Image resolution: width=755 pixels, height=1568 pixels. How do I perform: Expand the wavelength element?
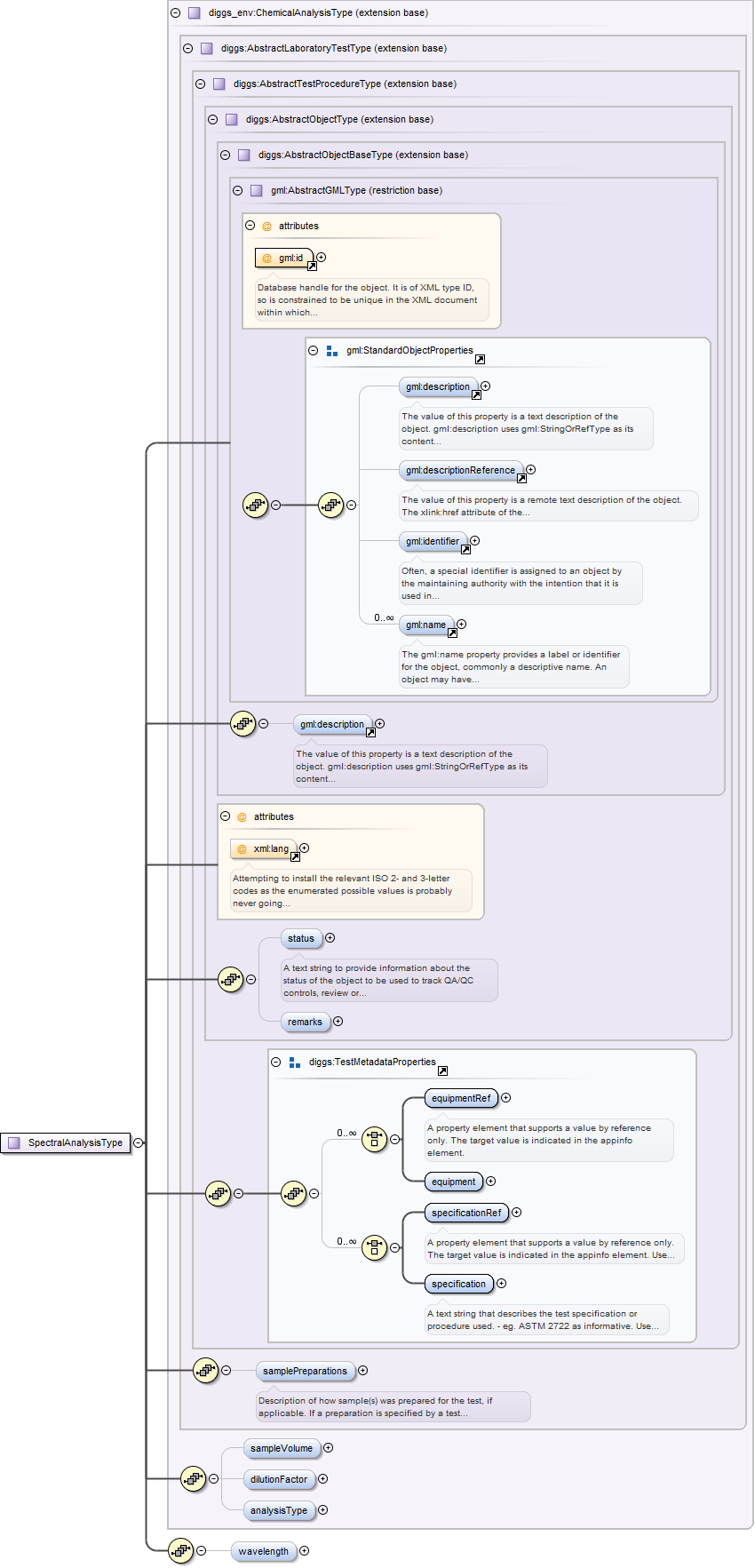305,1550
